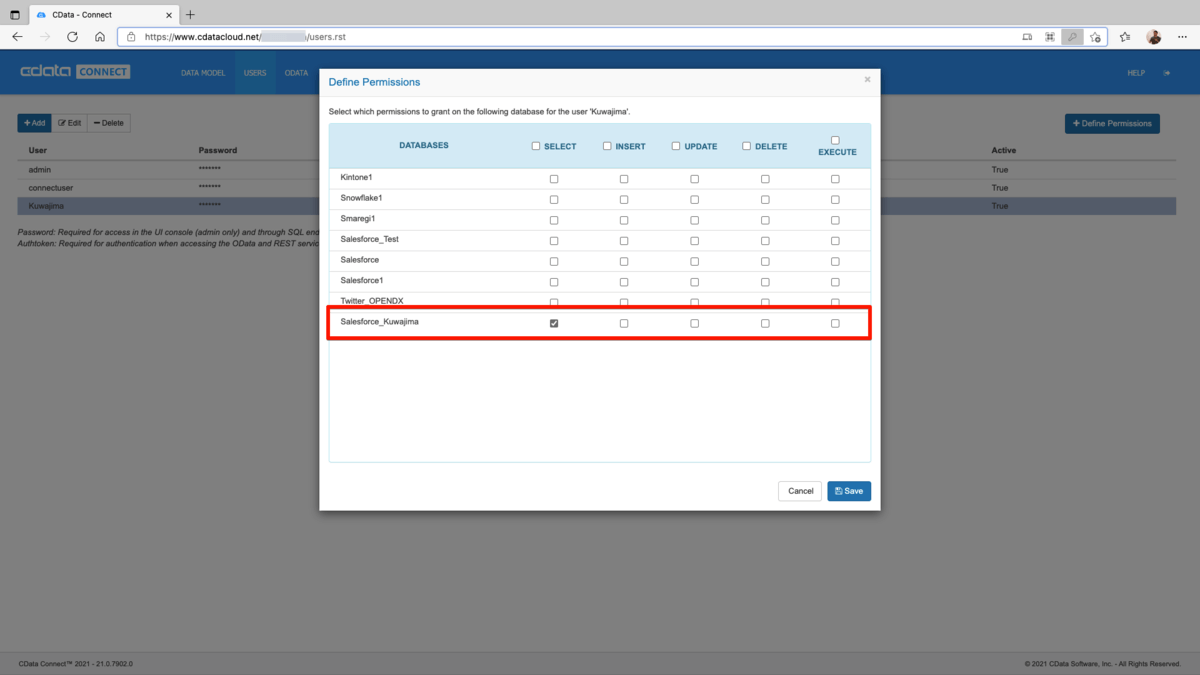The width and height of the screenshot is (1200, 675).
Task: Go to browser home page
Action: click(x=100, y=37)
